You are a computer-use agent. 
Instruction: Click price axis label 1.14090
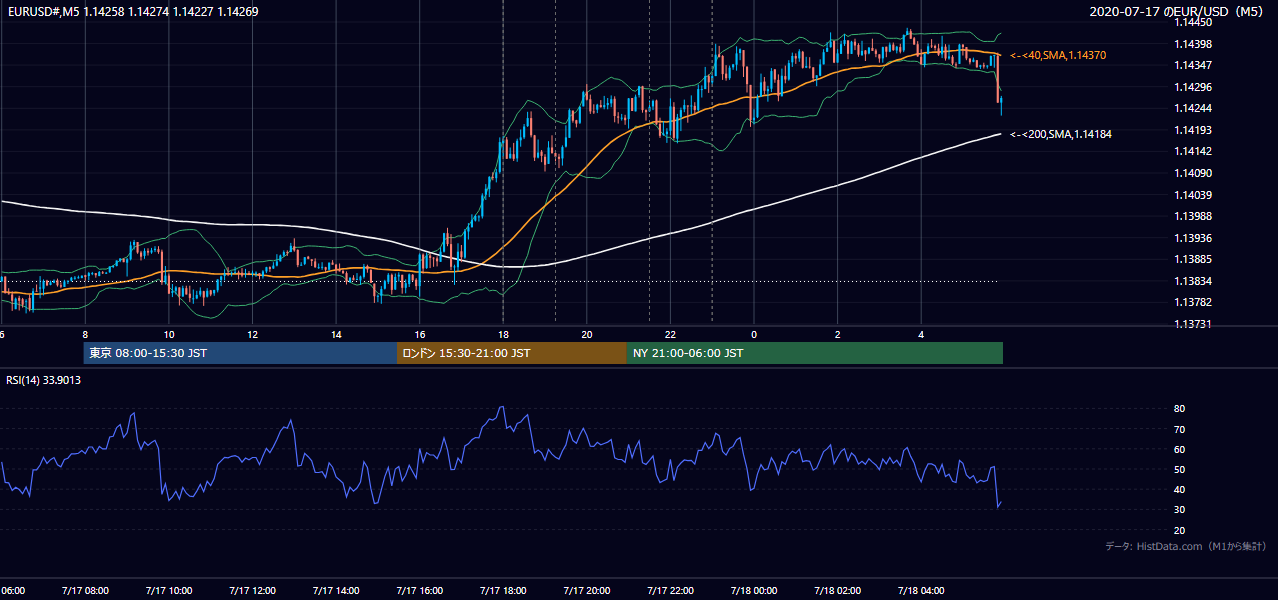point(1194,173)
